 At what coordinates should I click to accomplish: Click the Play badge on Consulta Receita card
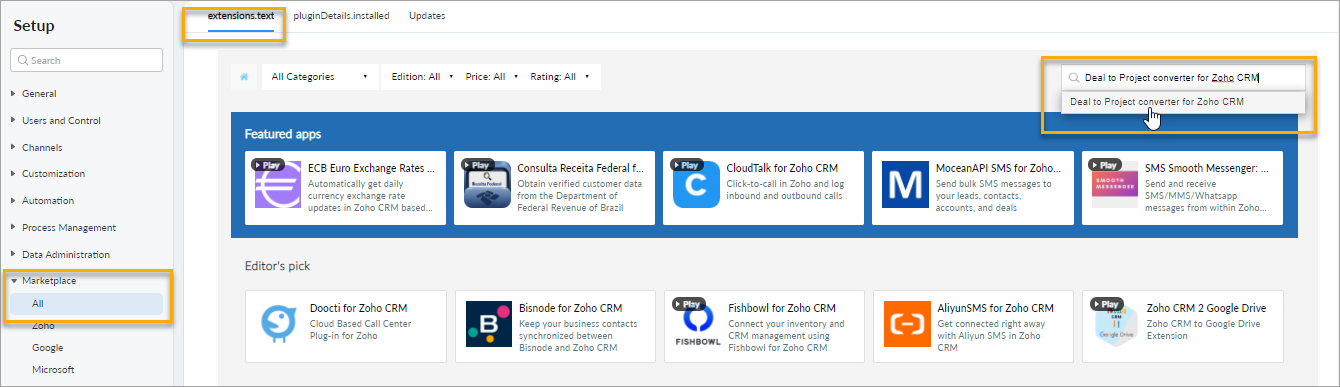click(x=478, y=164)
